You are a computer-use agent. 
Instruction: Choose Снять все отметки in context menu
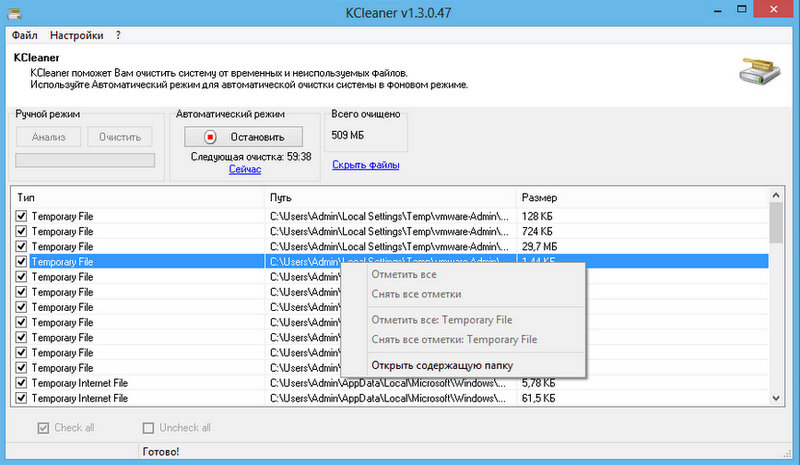click(463, 294)
